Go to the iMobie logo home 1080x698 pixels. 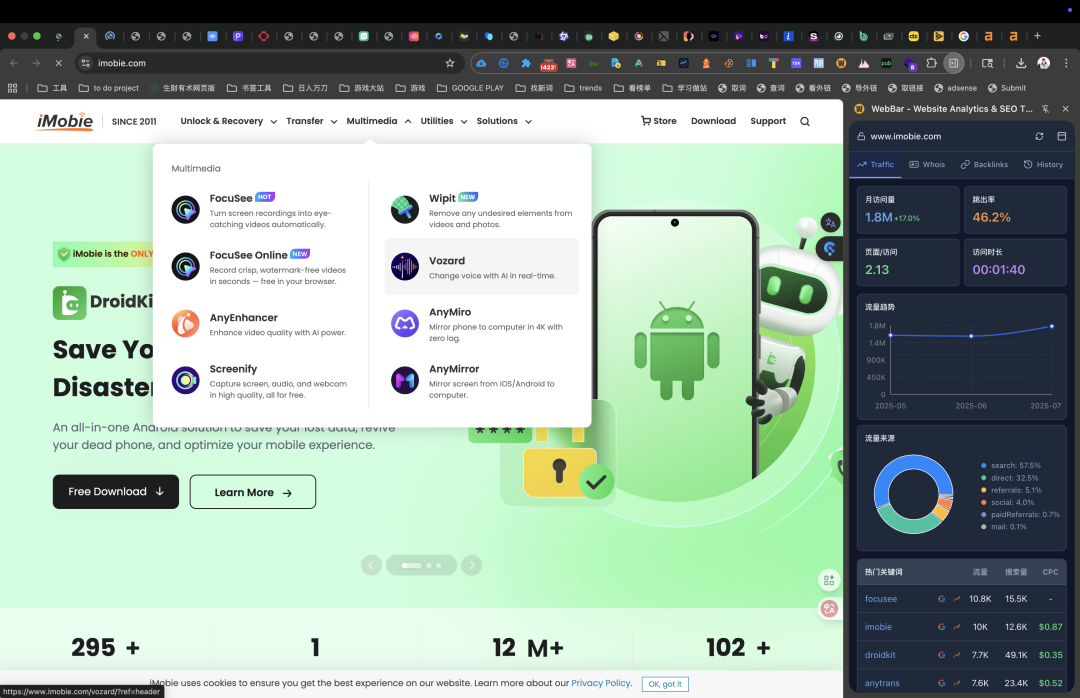click(65, 121)
